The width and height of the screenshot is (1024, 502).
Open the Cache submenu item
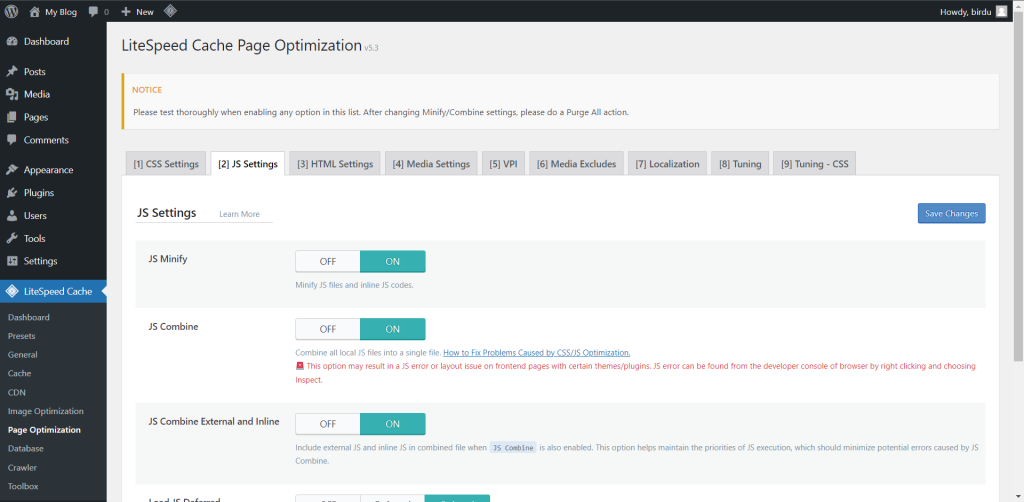20,373
